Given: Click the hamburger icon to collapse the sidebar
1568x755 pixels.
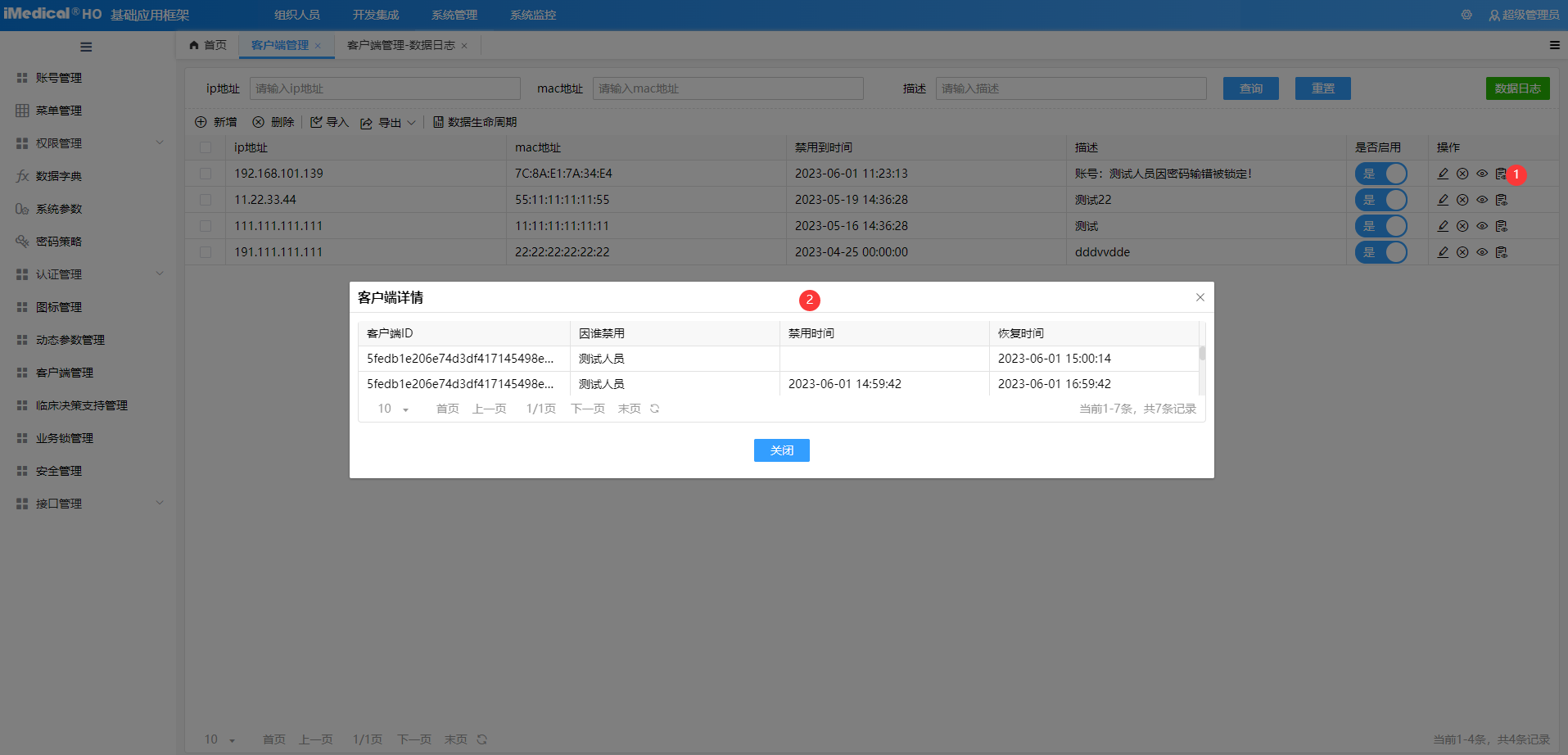Looking at the screenshot, I should (x=86, y=47).
